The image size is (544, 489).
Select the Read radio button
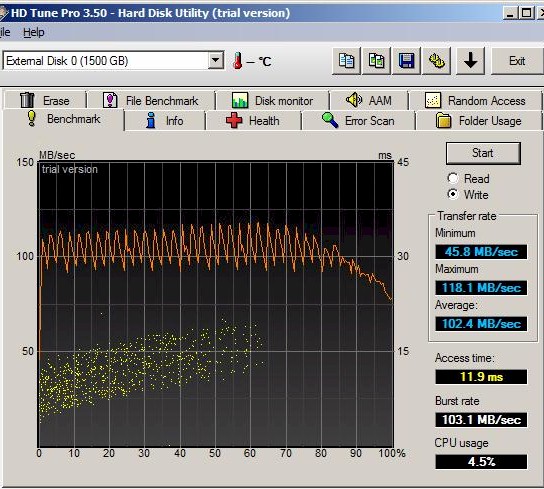tap(453, 178)
